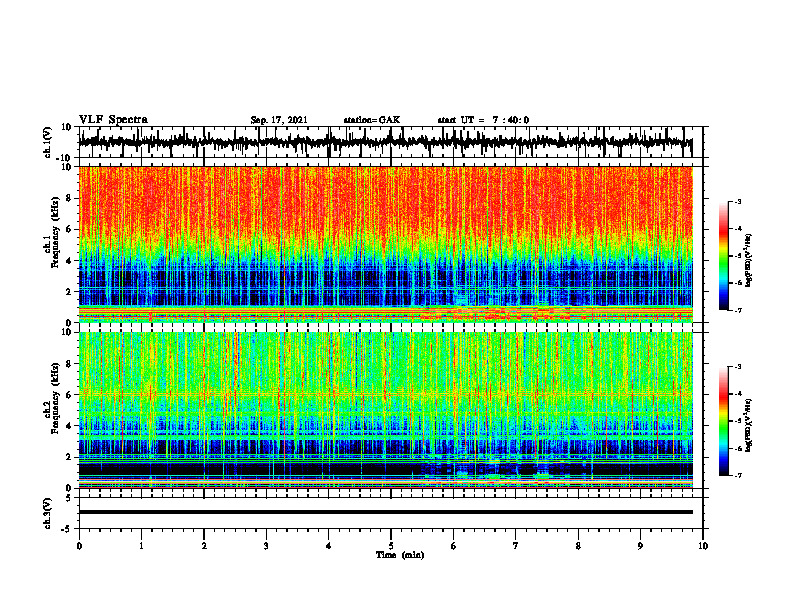The width and height of the screenshot is (792, 612).
Task: Click time axis tick label 6
Action: click(x=454, y=546)
